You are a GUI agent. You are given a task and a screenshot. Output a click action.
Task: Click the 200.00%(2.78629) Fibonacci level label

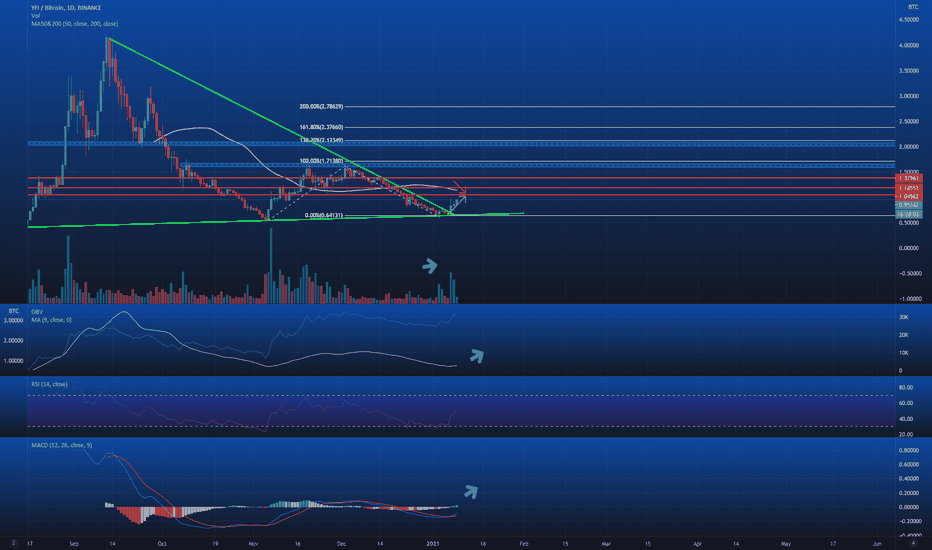(321, 106)
